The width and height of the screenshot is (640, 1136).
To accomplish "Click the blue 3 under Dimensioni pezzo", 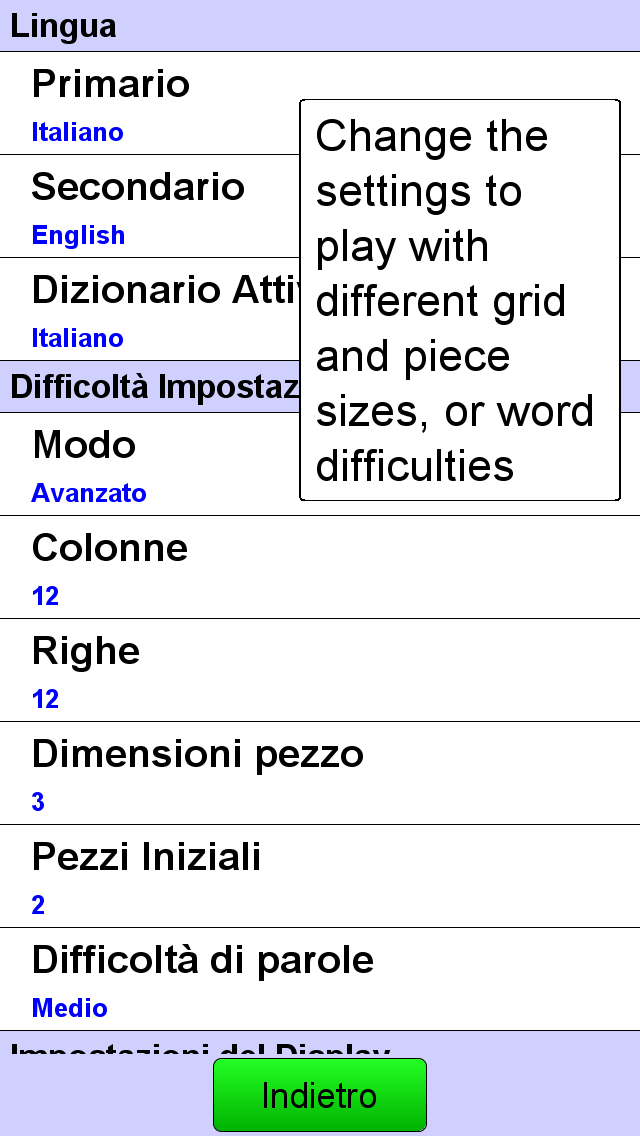I will (38, 802).
